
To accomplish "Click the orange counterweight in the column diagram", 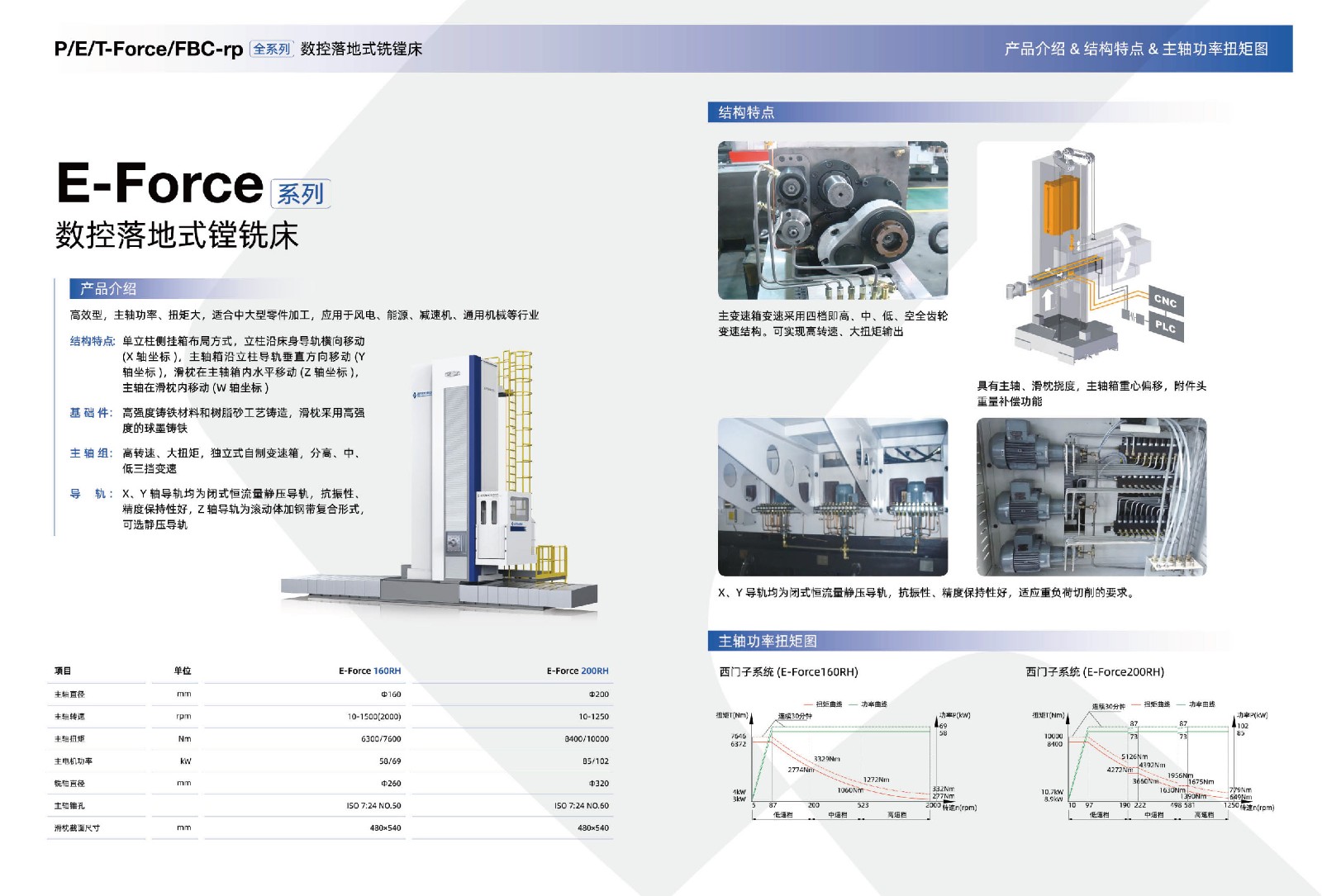I will [1062, 206].
